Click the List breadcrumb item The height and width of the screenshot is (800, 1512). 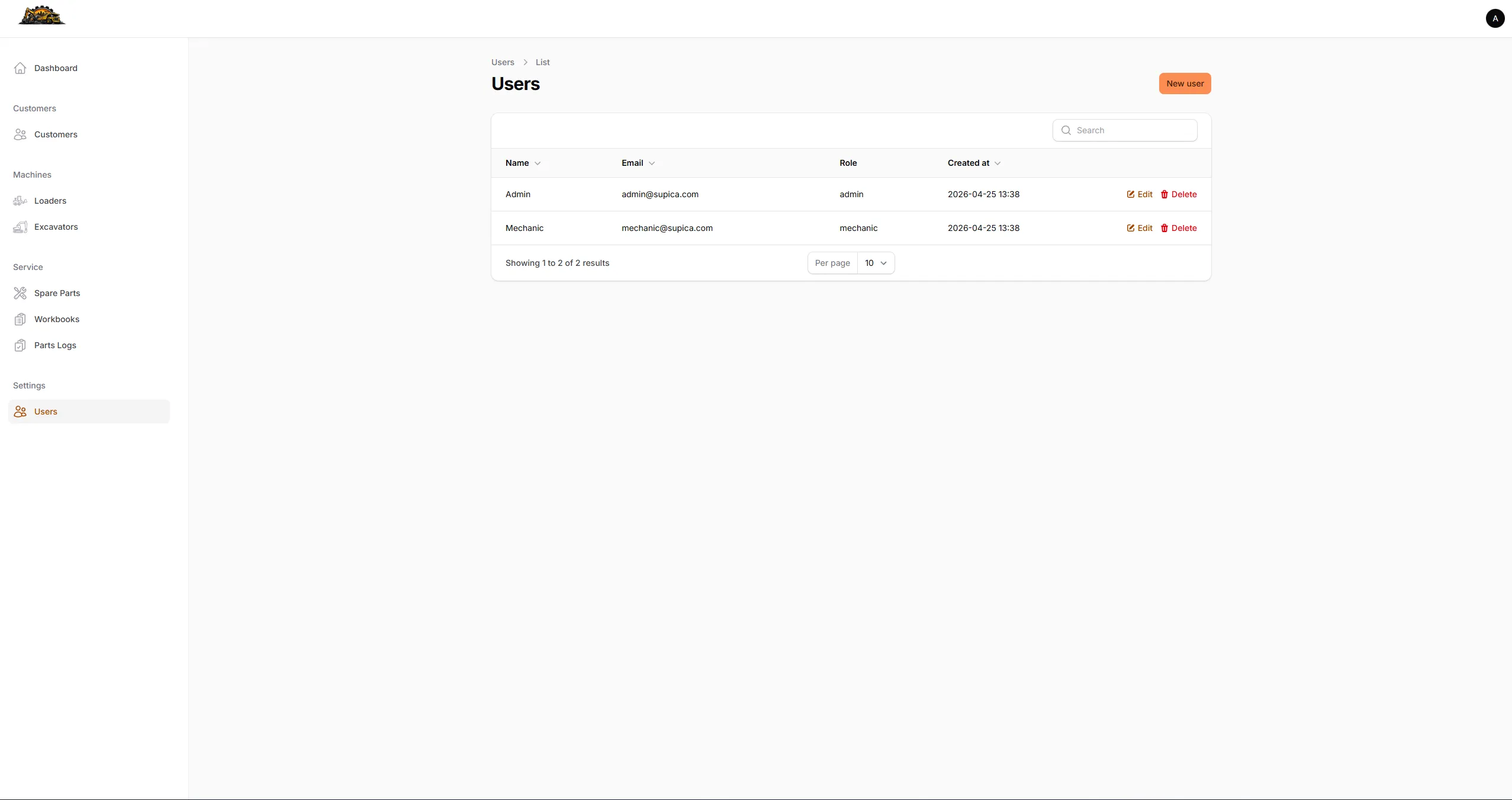pyautogui.click(x=542, y=62)
